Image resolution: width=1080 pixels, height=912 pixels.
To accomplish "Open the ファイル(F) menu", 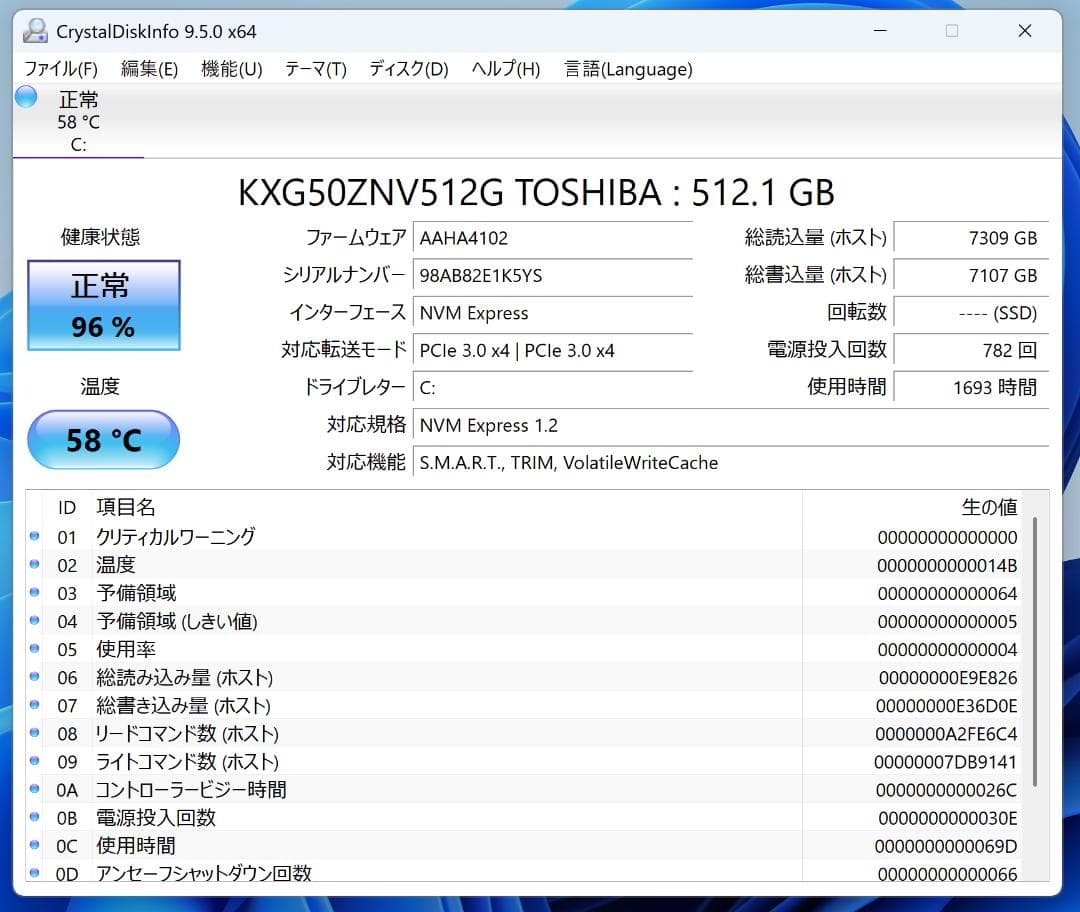I will click(62, 69).
